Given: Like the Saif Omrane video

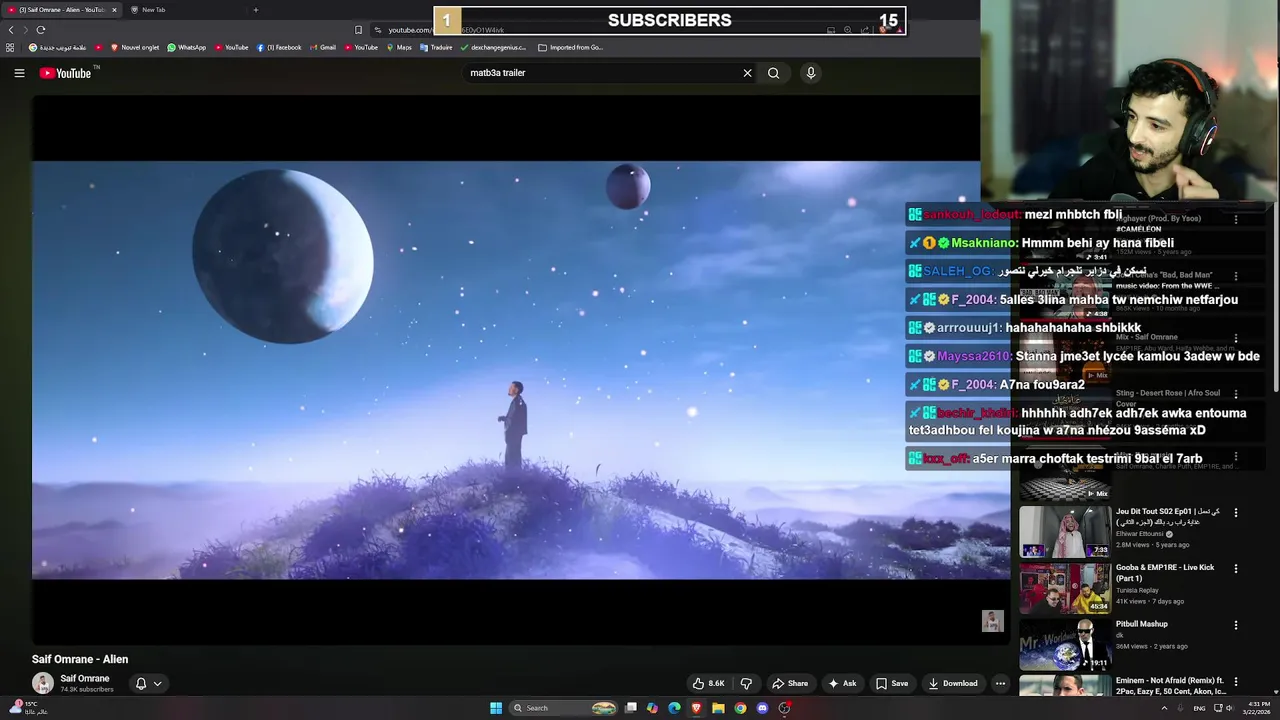Looking at the screenshot, I should click(x=708, y=684).
